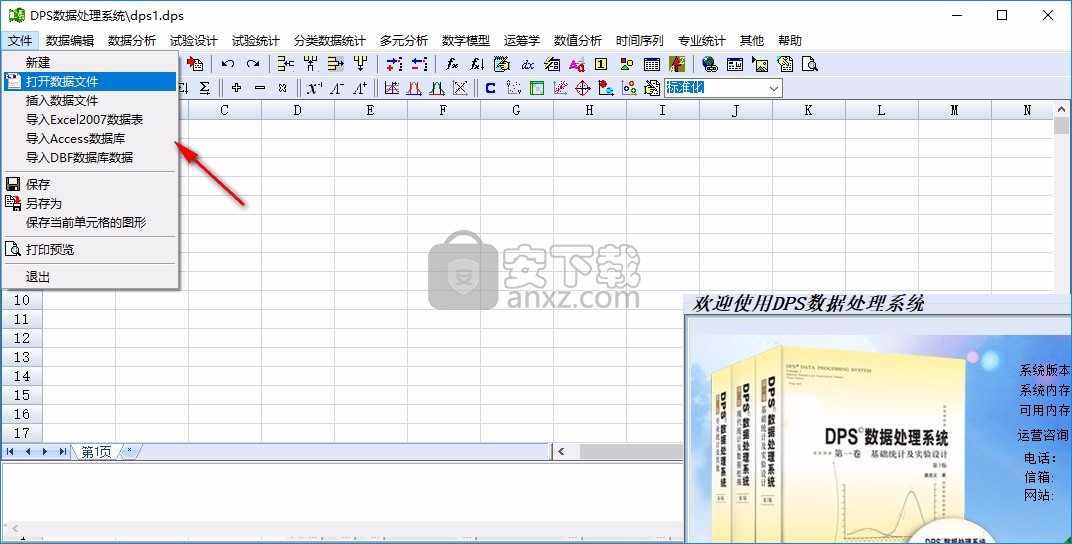Click the A-plus matrix icon
The image size is (1072, 544).
359,87
